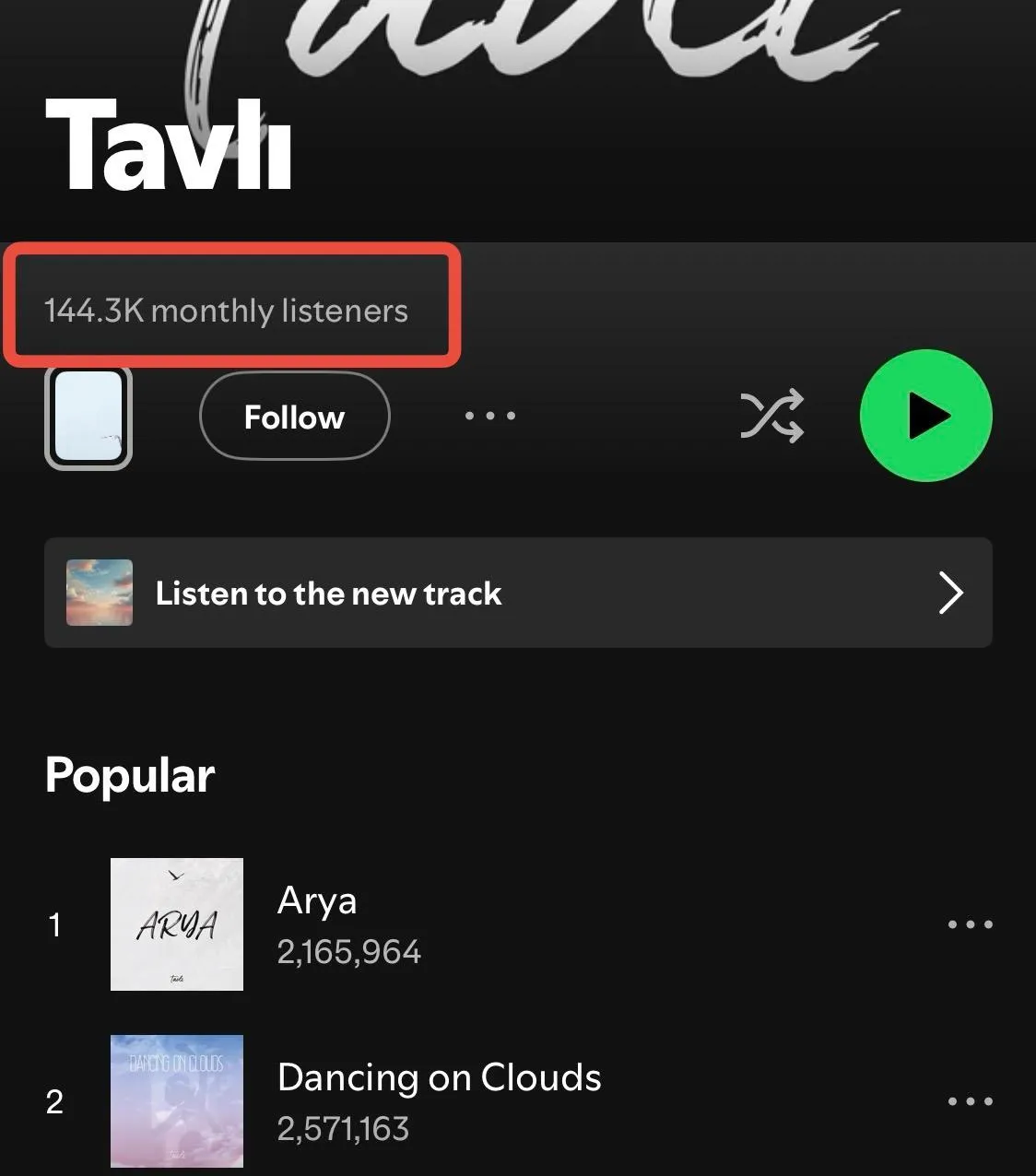This screenshot has height=1176, width=1036.
Task: Open more options for Arya track
Action: (x=971, y=924)
